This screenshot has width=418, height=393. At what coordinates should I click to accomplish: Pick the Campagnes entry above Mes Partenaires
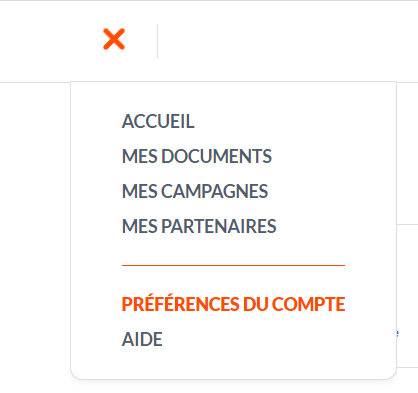195,191
